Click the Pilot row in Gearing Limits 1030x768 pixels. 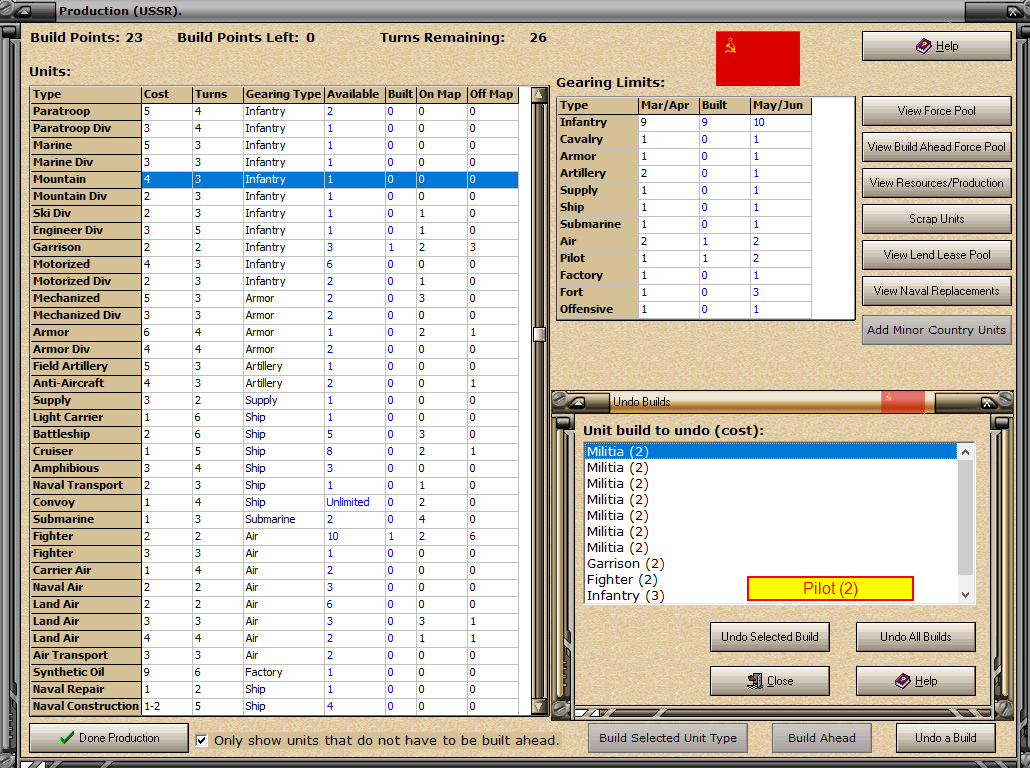685,258
